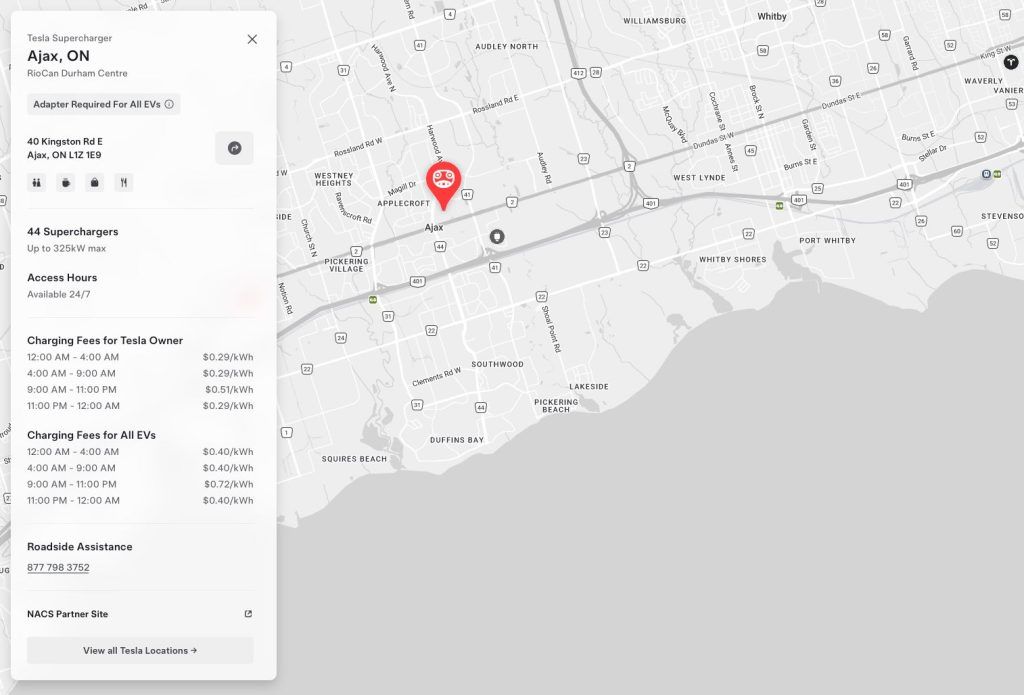
Task: Click the Southwood map label
Action: click(x=498, y=364)
